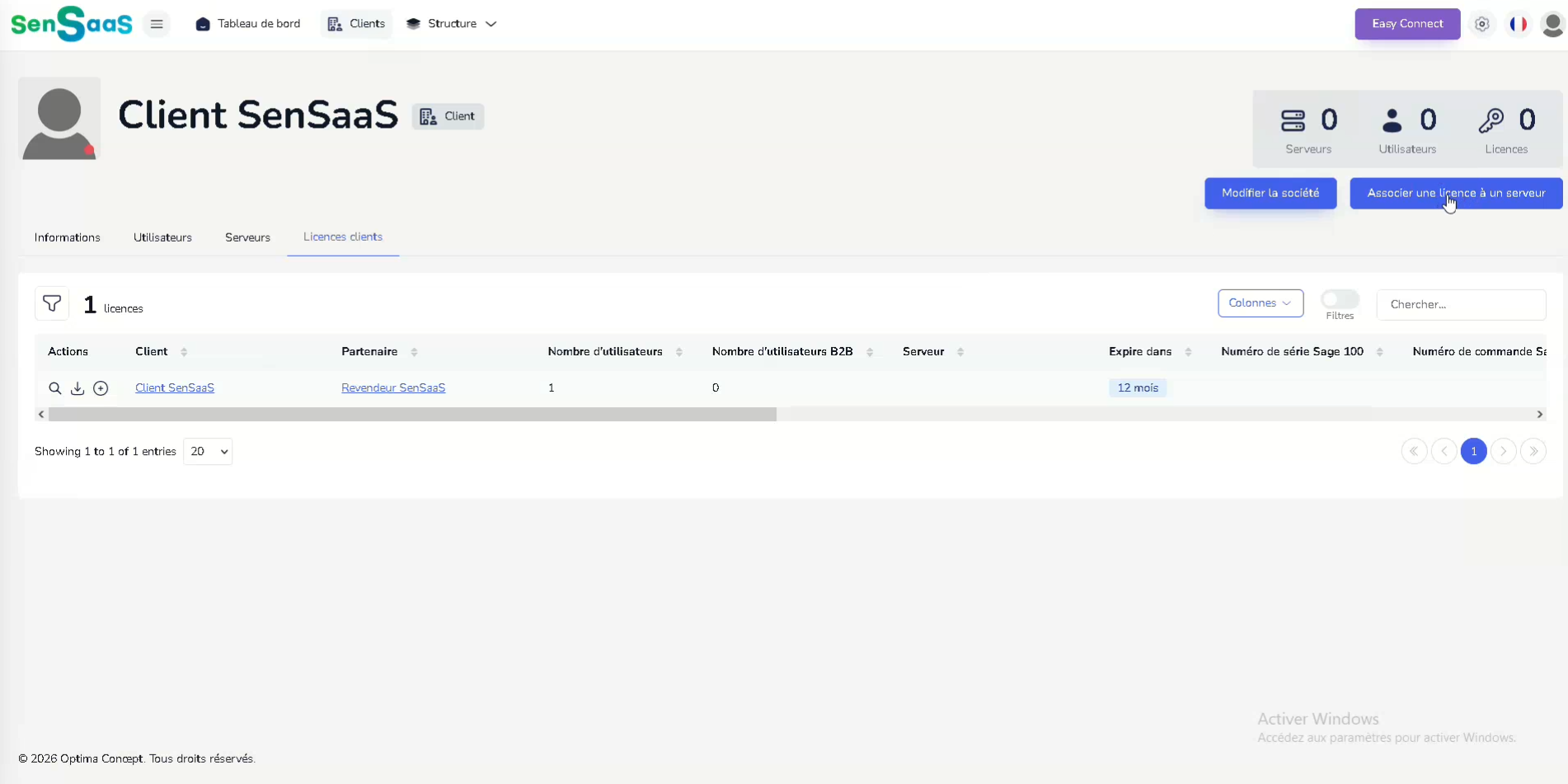Viewport: 1568px width, 784px height.
Task: Click the horizontal table scrollbar
Action: click(x=412, y=415)
